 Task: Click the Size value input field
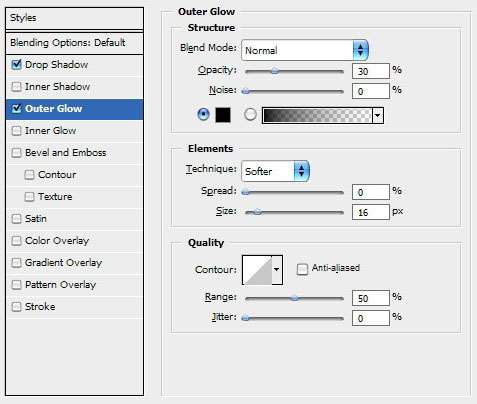click(371, 212)
